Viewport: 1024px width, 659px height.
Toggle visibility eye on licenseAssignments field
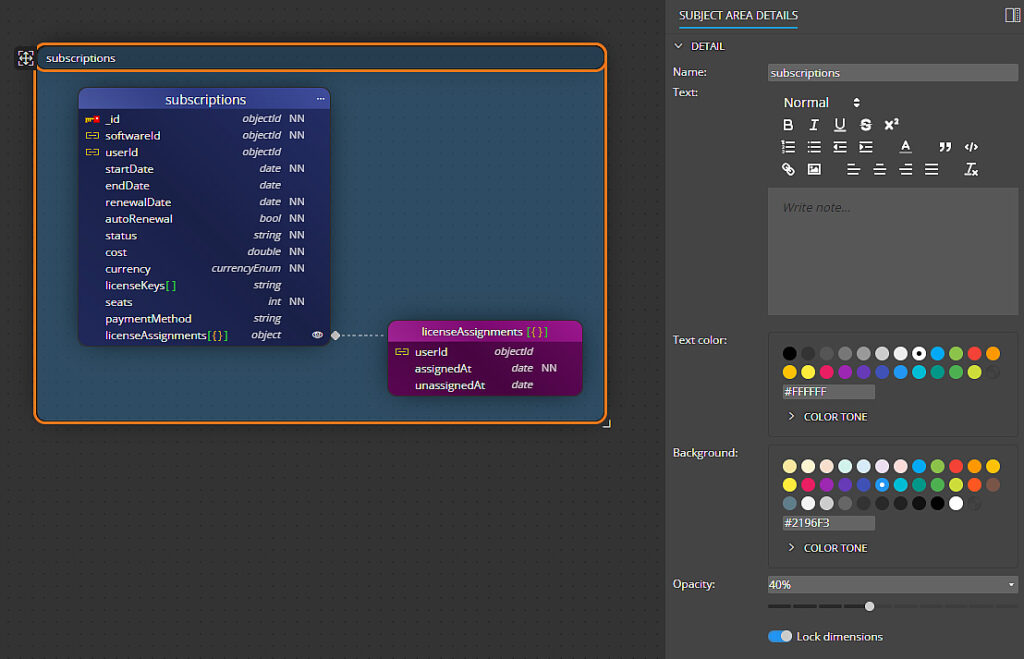pyautogui.click(x=317, y=335)
